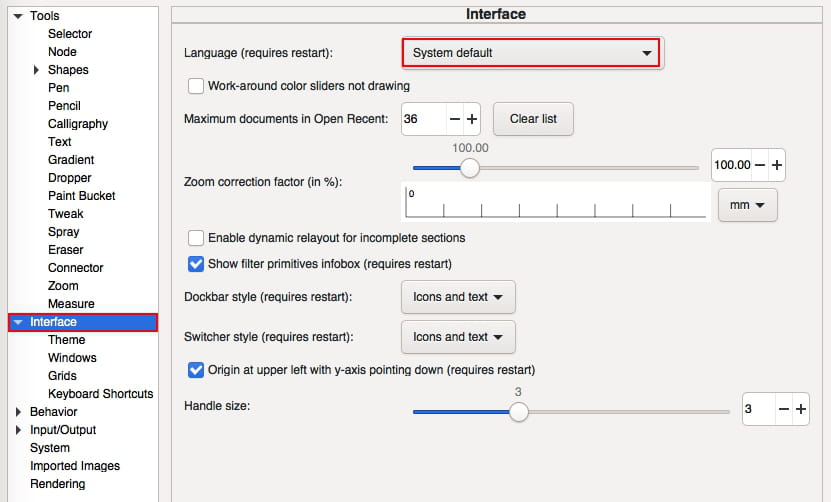
Task: Uncheck Show filter primitives infobox
Action: tap(196, 264)
